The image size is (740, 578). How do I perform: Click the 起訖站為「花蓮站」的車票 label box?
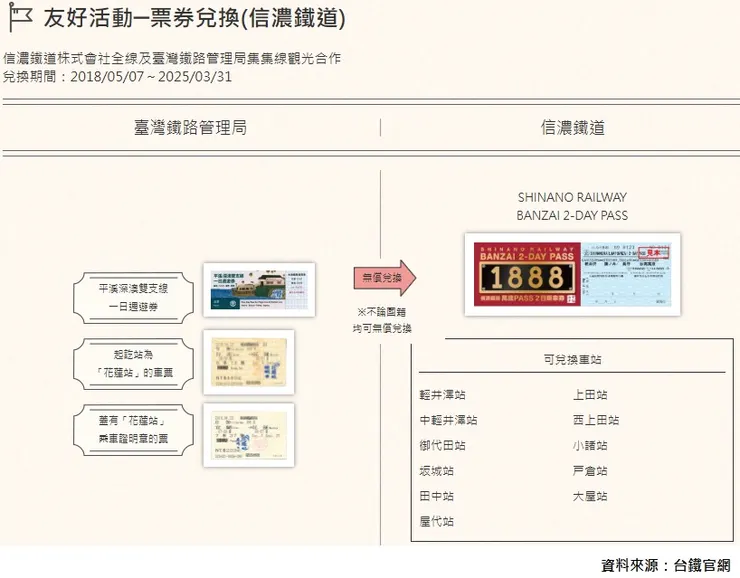(133, 364)
